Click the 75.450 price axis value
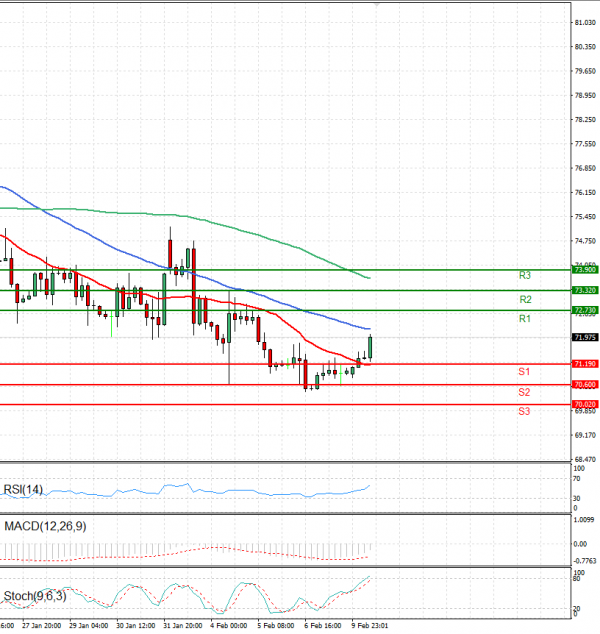This screenshot has height=634, width=600. pos(585,217)
